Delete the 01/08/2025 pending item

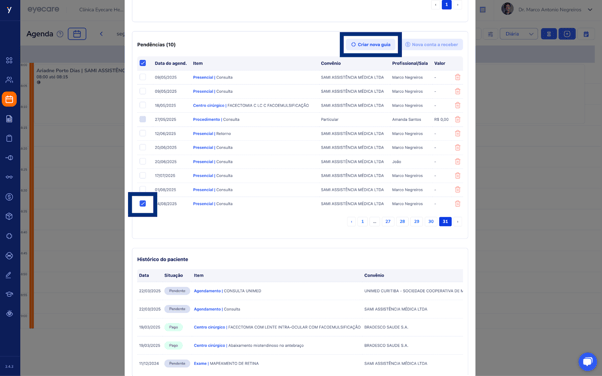click(x=457, y=190)
